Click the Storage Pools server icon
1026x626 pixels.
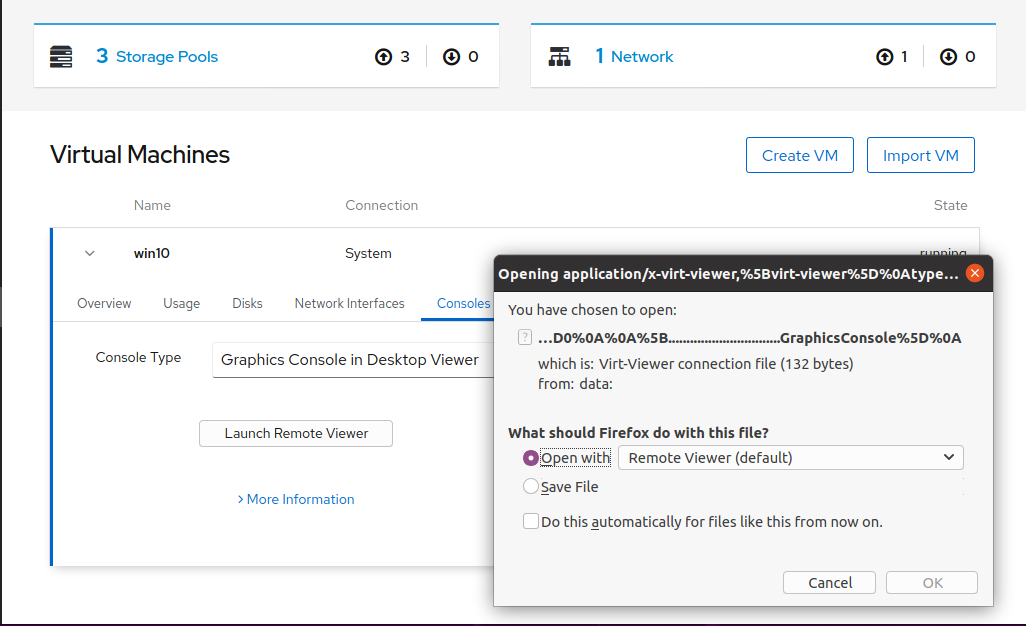click(61, 57)
